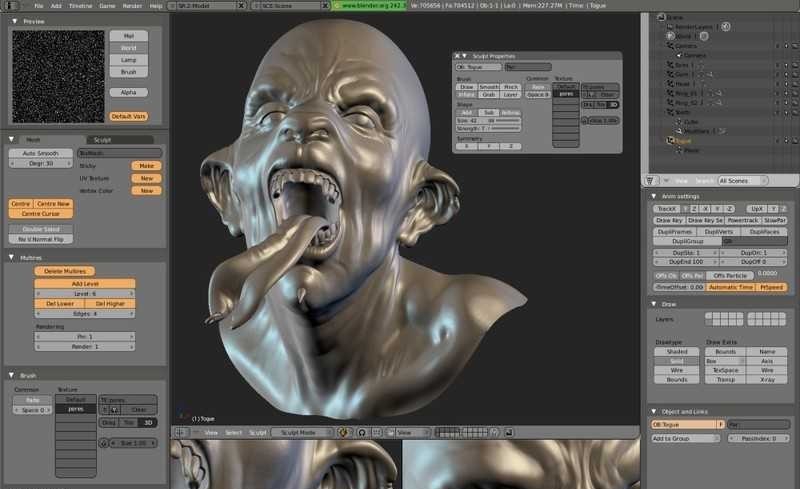This screenshot has height=489, width=800.
Task: Select 3D texture mapping in Brush panel
Action: (148, 423)
